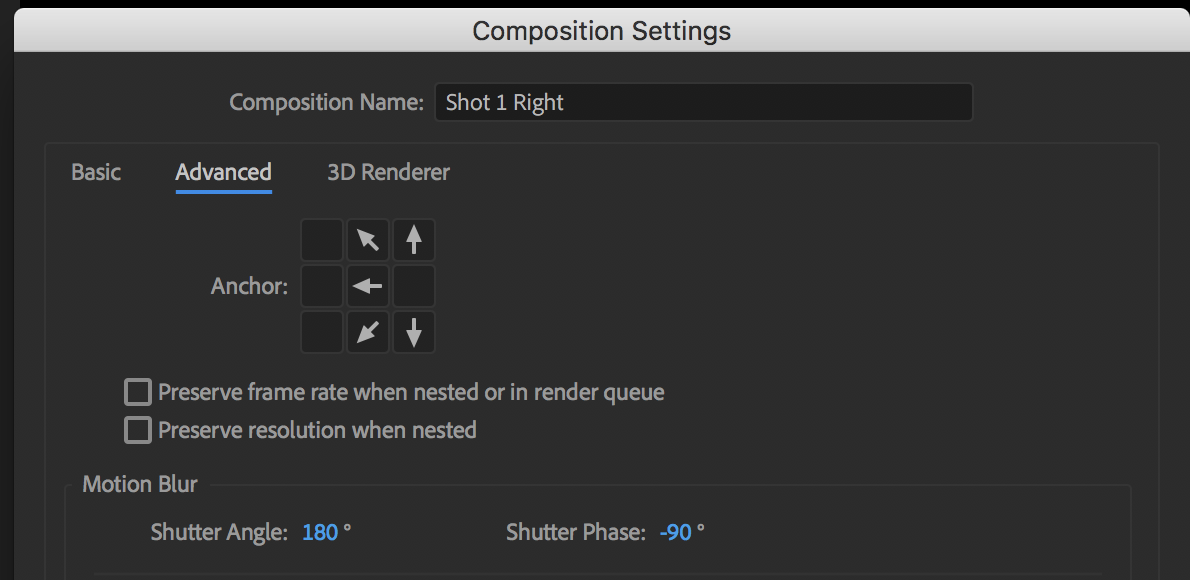Select the up-left arrow anchor cell

(368, 240)
